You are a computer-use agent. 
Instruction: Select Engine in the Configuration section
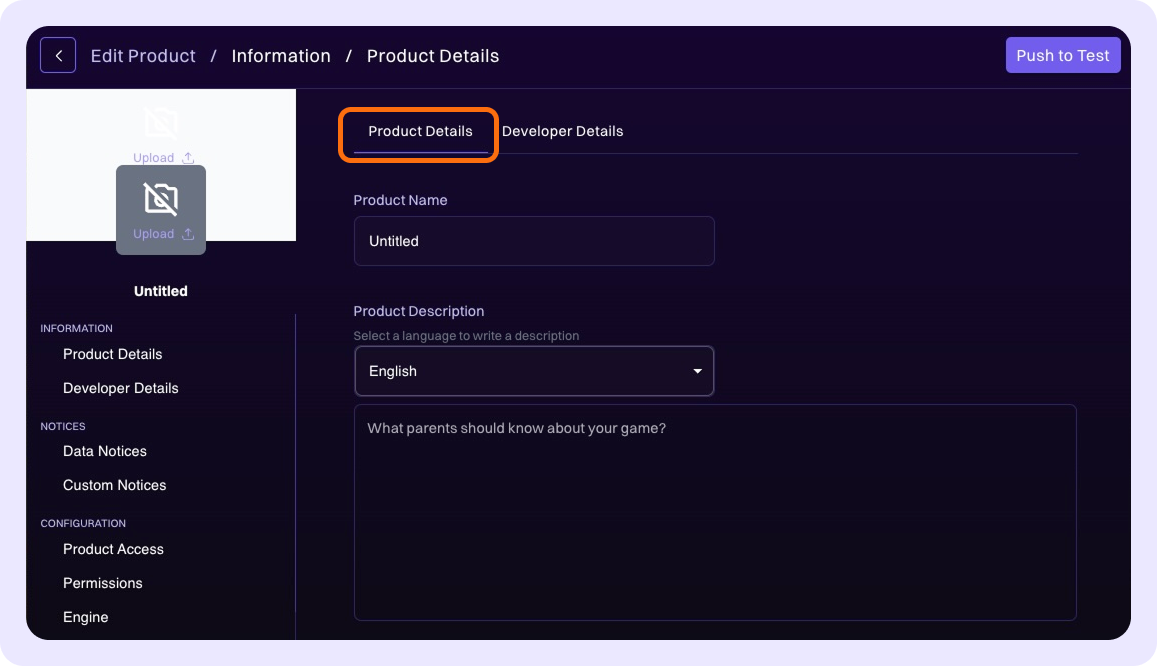[85, 617]
